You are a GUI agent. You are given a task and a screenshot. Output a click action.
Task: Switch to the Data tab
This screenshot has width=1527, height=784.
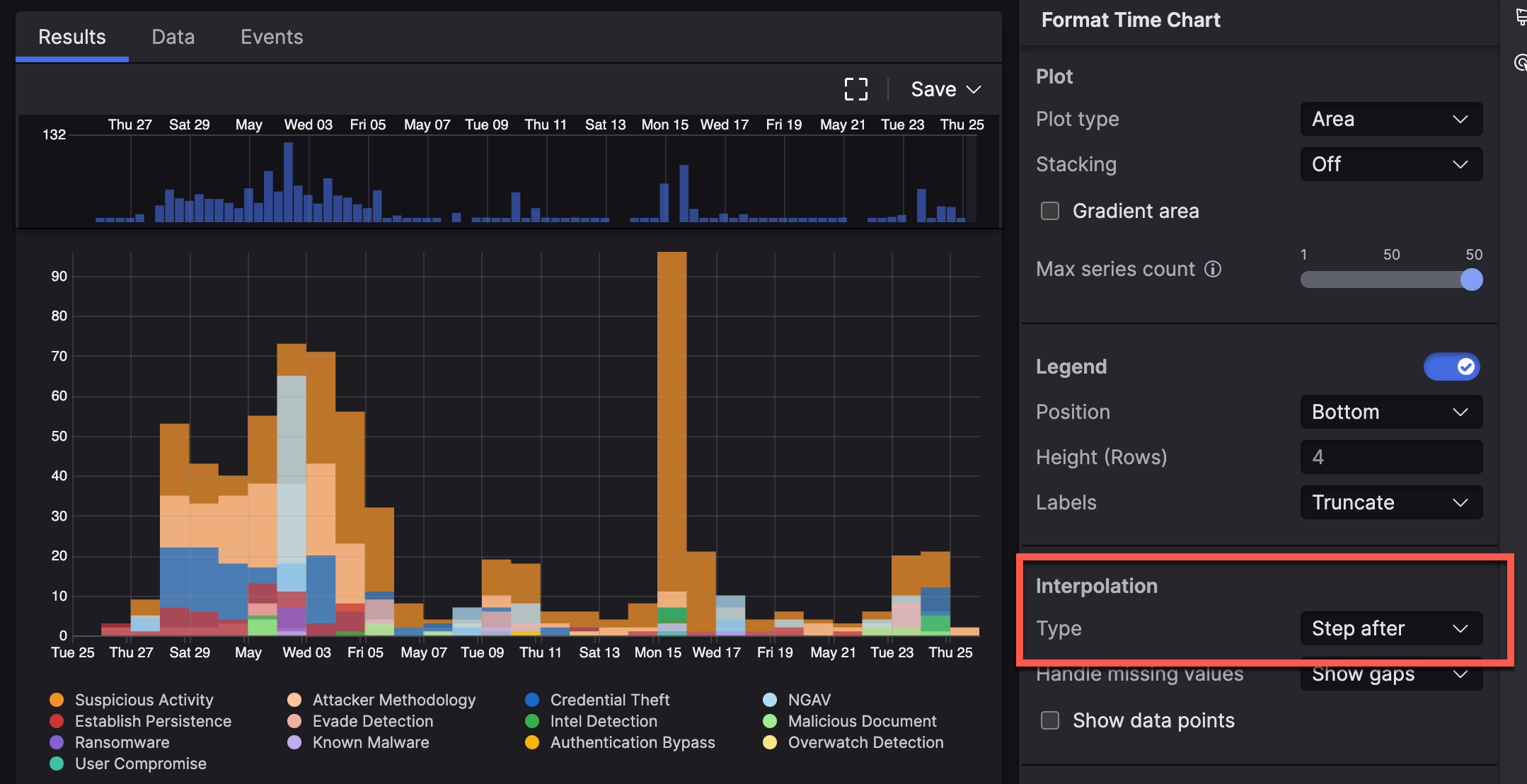click(173, 37)
